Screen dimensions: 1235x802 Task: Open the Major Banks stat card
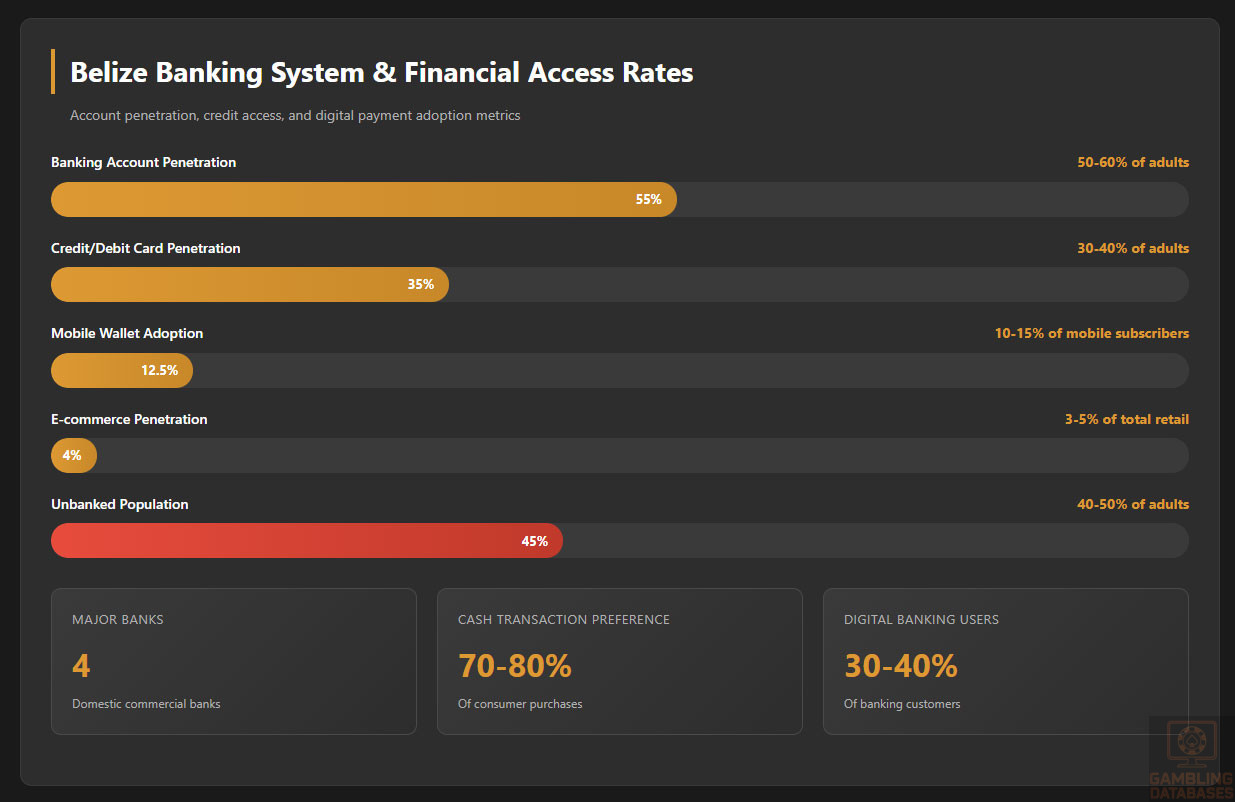tap(234, 661)
